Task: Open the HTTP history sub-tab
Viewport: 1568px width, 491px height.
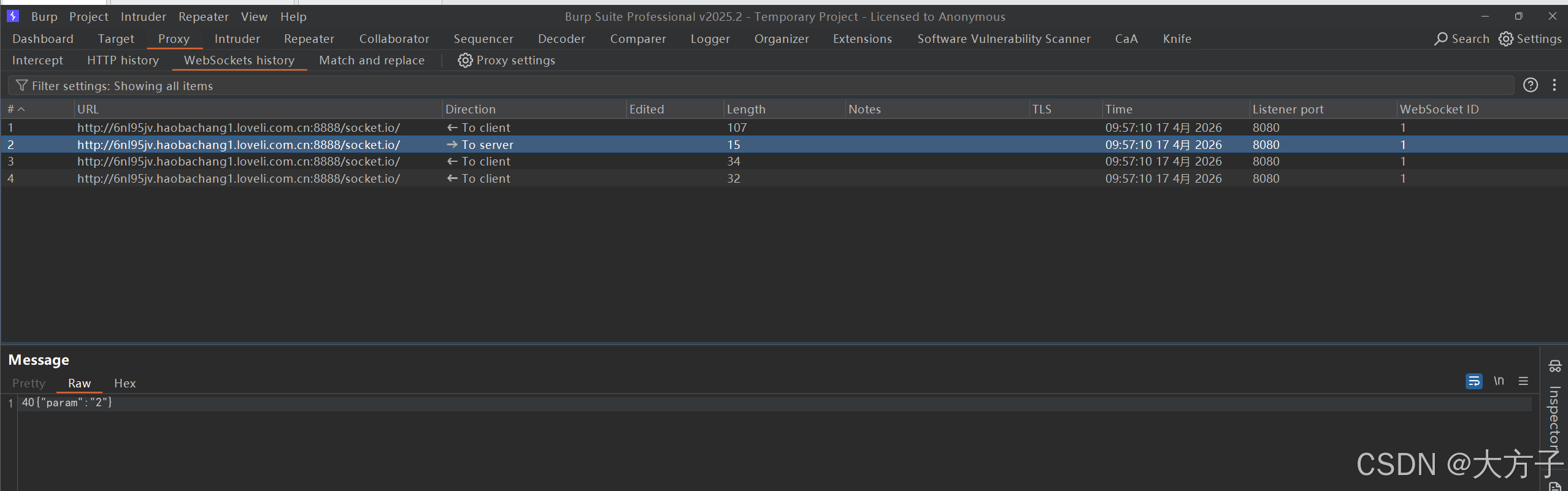Action: 123,60
